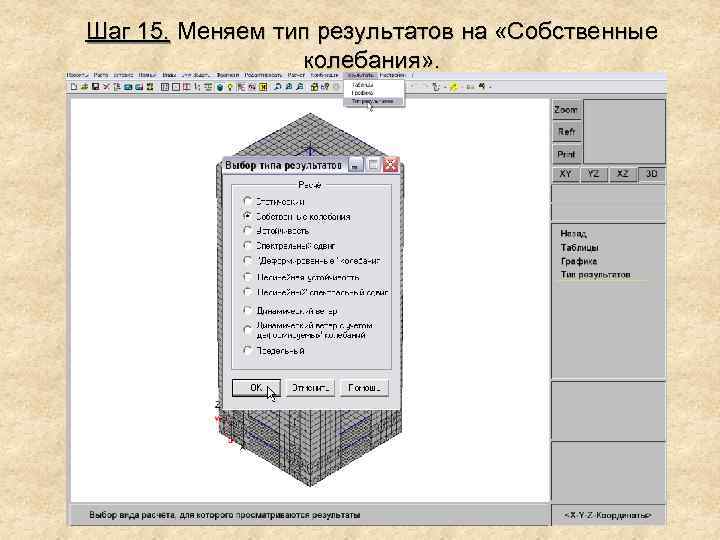Close the Выбор типа результатов dialog
This screenshot has width=720, height=540.
[x=391, y=165]
